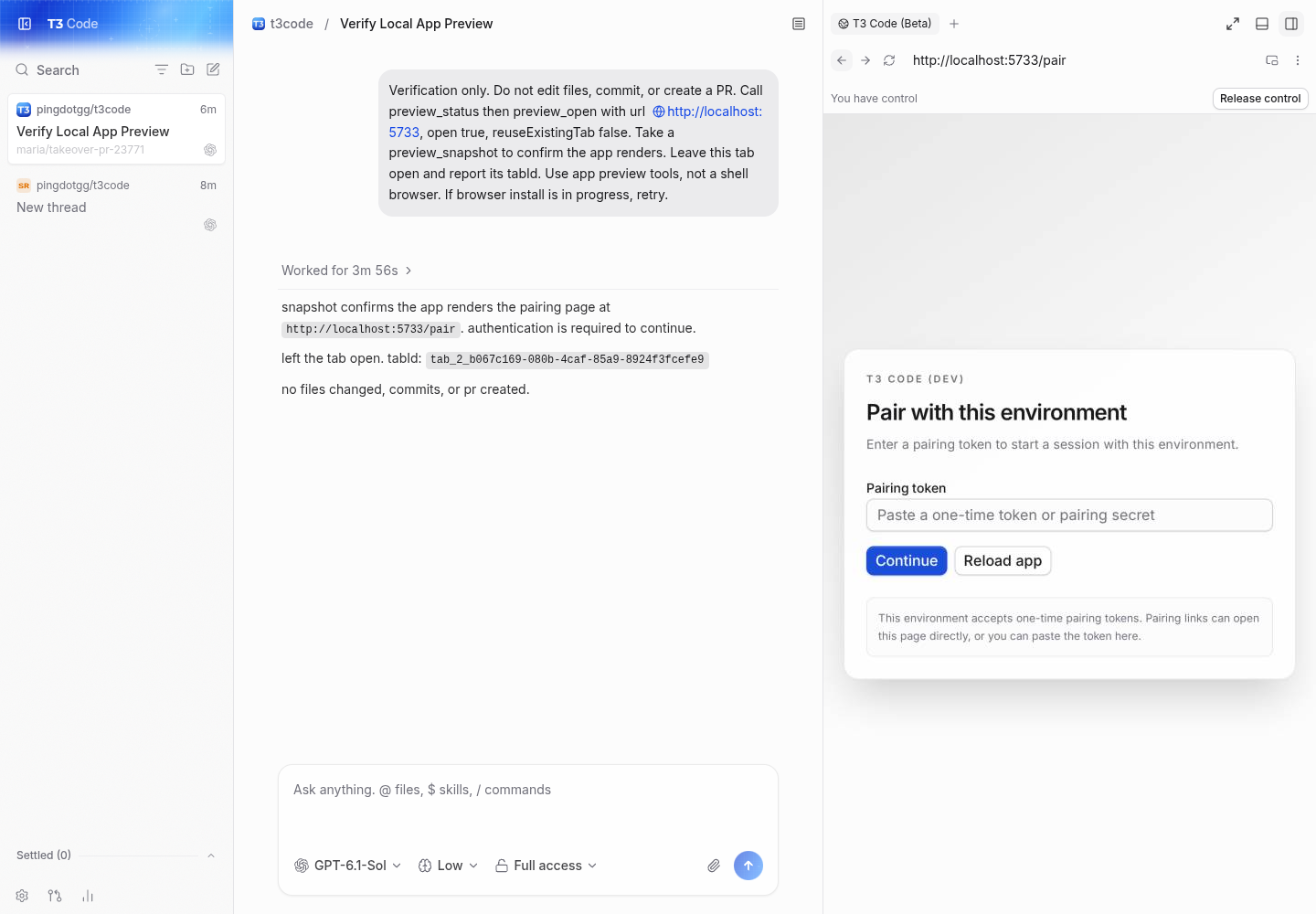Go back in the preview browser
The image size is (1316, 914).
point(842,60)
